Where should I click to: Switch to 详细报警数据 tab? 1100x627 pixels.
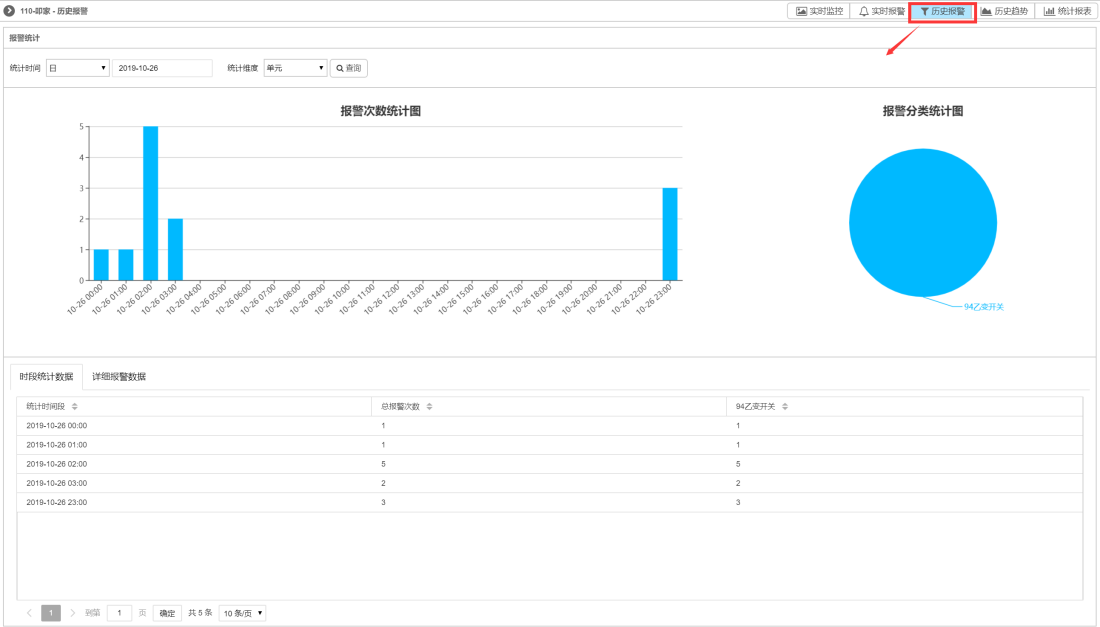[119, 377]
